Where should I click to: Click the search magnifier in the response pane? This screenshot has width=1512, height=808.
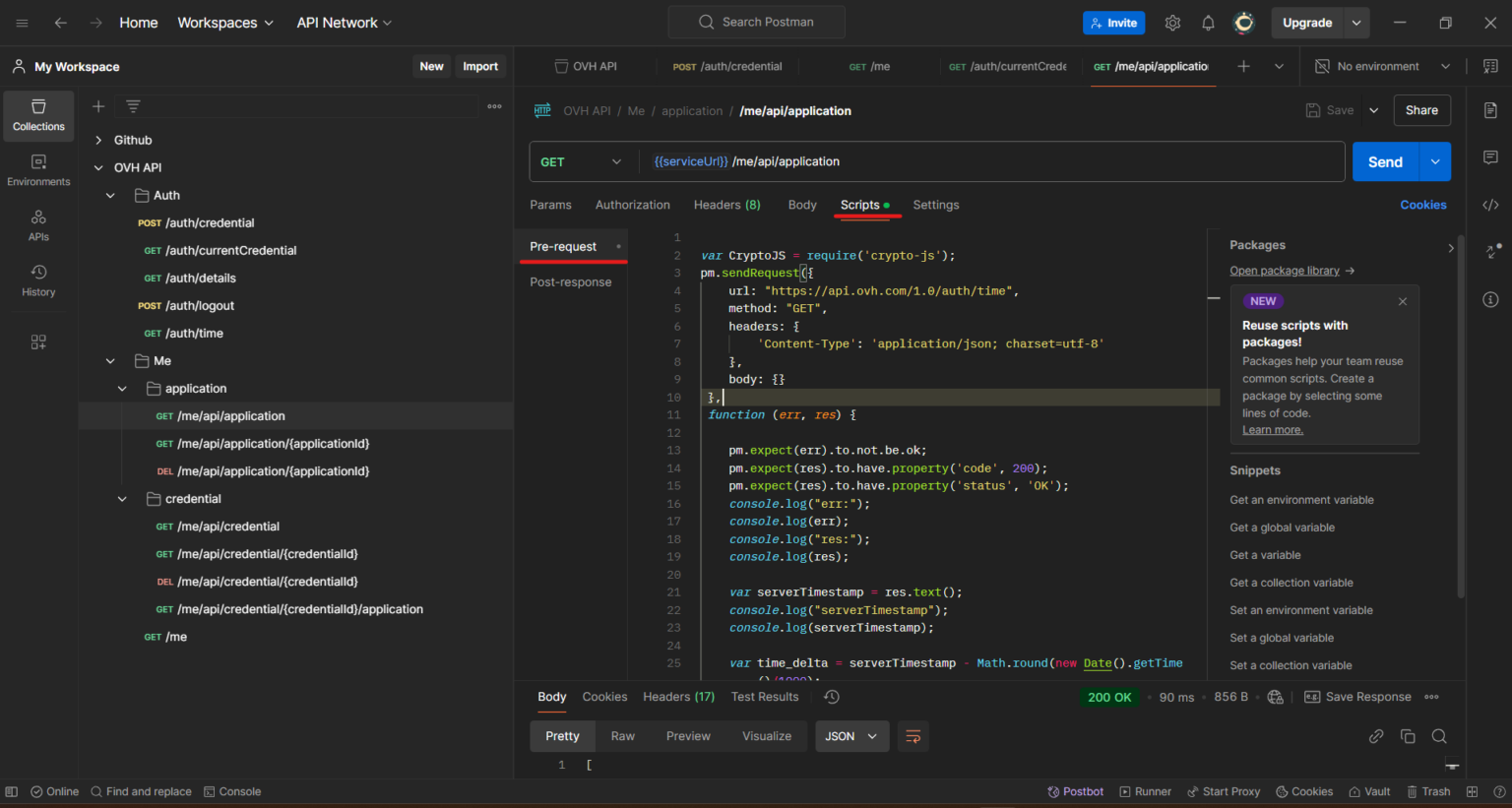[x=1439, y=735]
